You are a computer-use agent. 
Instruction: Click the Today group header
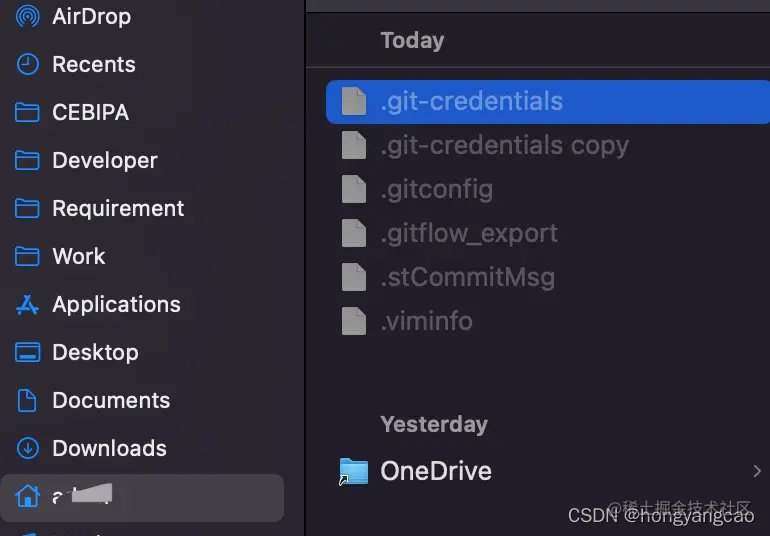click(412, 40)
